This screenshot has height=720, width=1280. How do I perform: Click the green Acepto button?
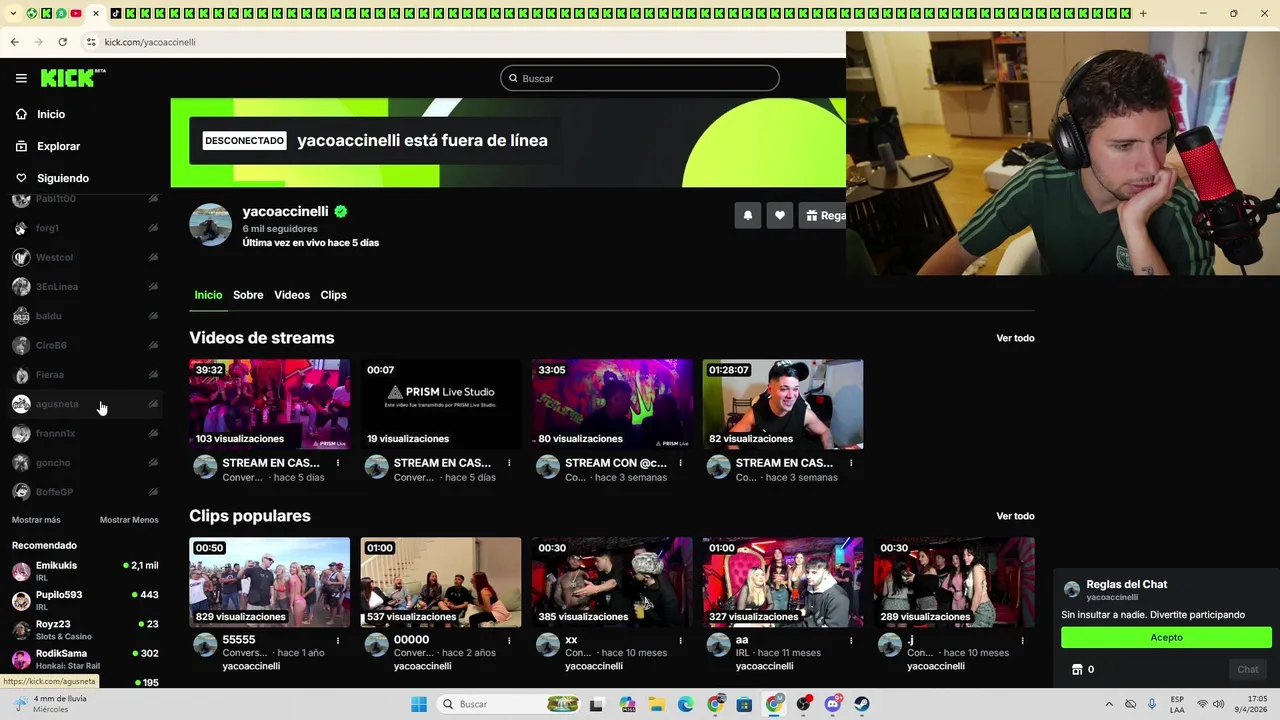(x=1166, y=637)
